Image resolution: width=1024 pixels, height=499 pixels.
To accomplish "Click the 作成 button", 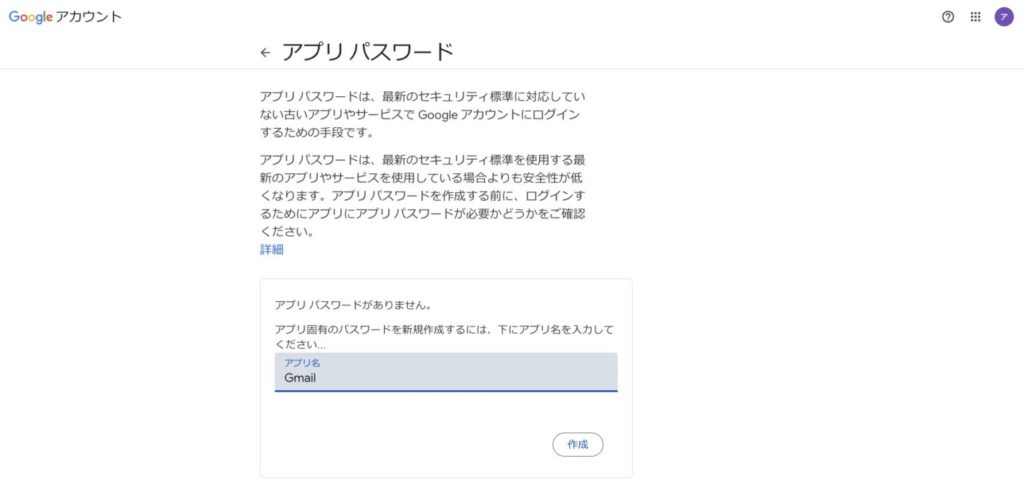I will point(577,444).
